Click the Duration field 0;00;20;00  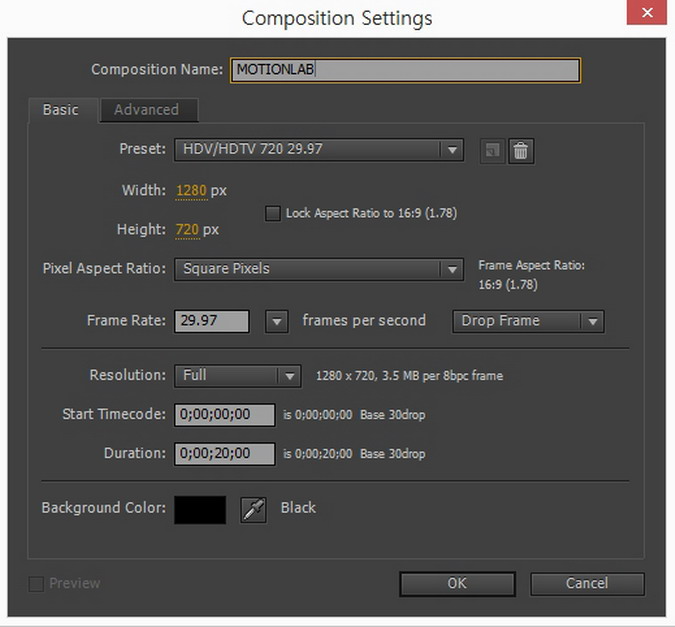tap(224, 454)
